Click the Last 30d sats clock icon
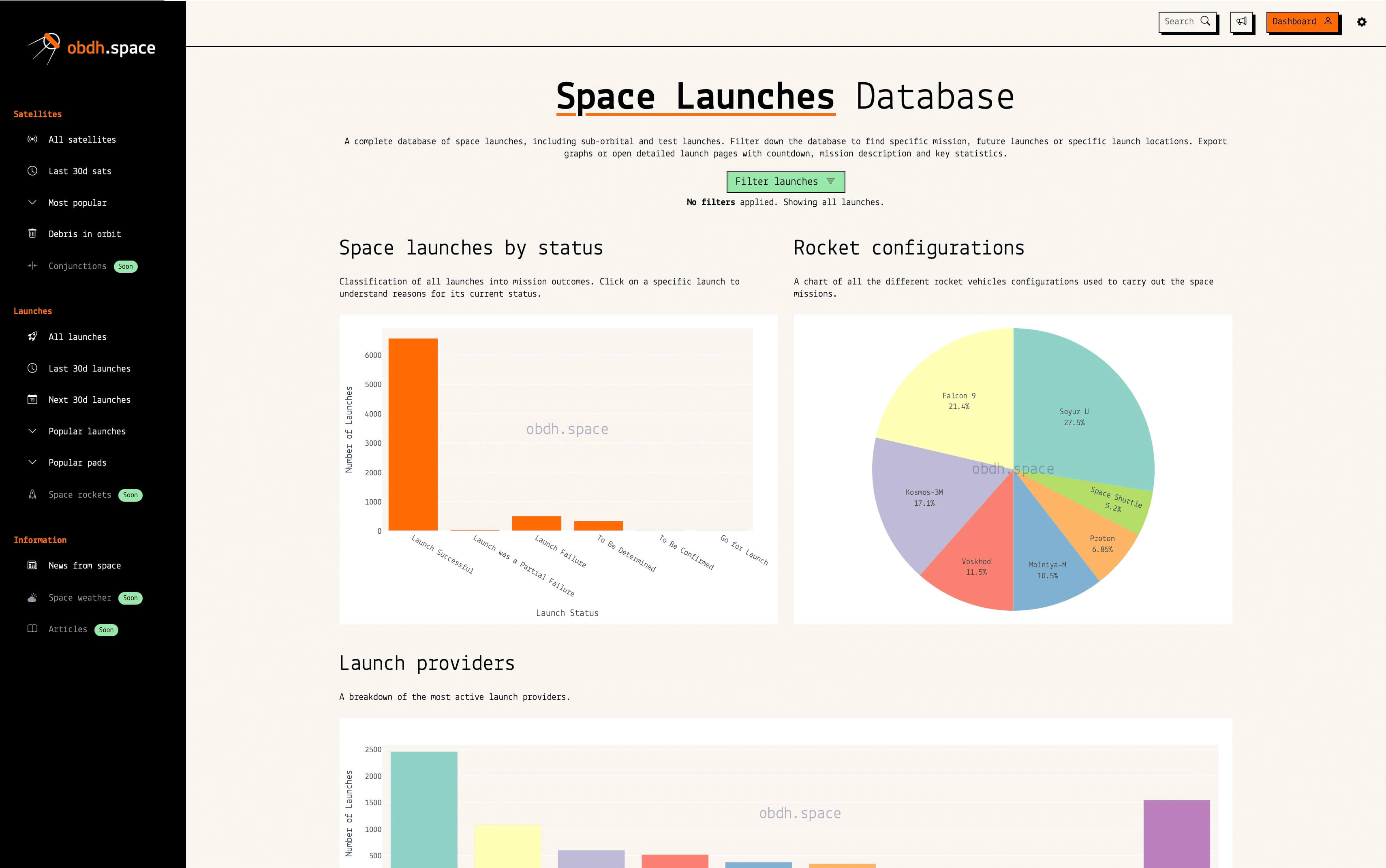 [x=33, y=171]
